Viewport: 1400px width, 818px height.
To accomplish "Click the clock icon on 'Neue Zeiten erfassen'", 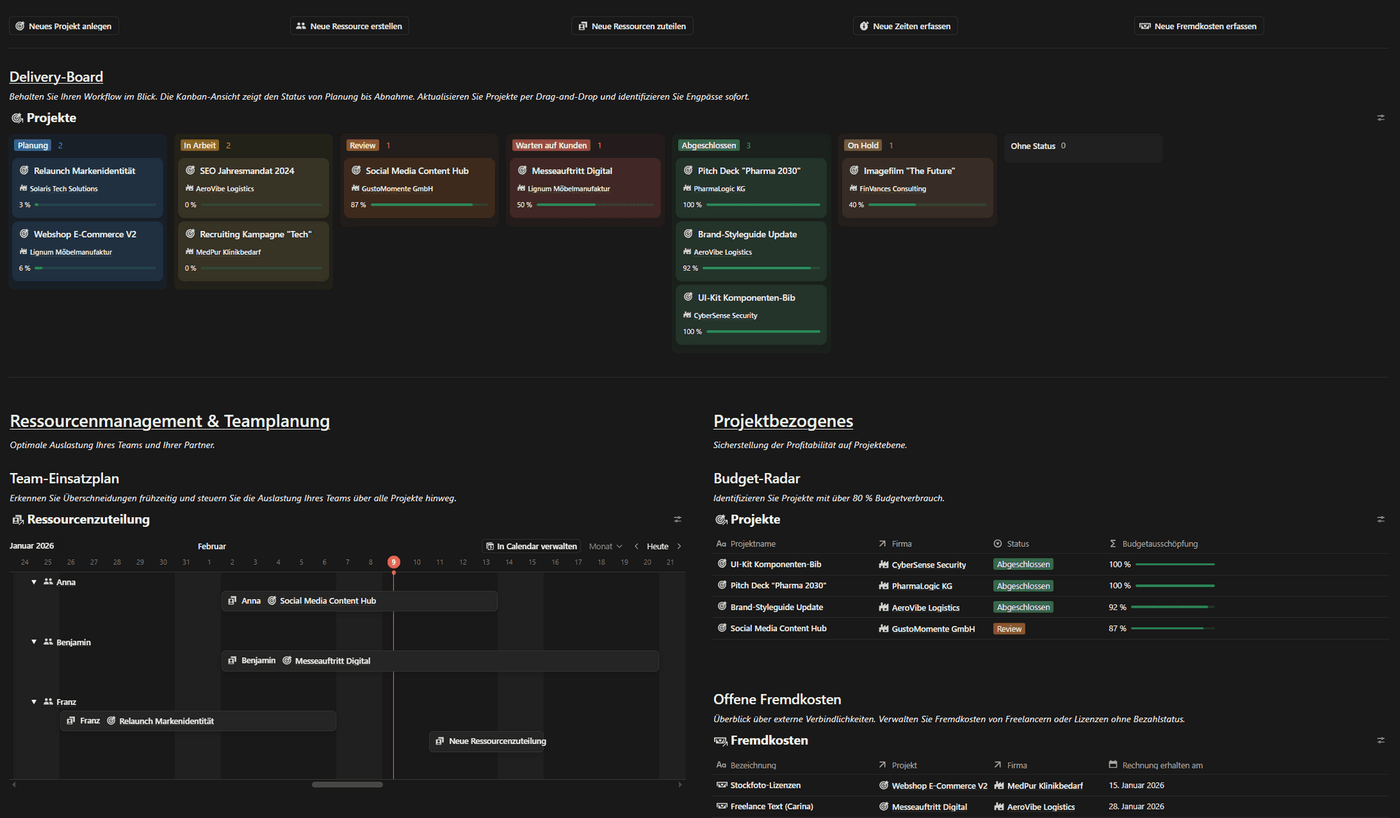I will coord(863,26).
